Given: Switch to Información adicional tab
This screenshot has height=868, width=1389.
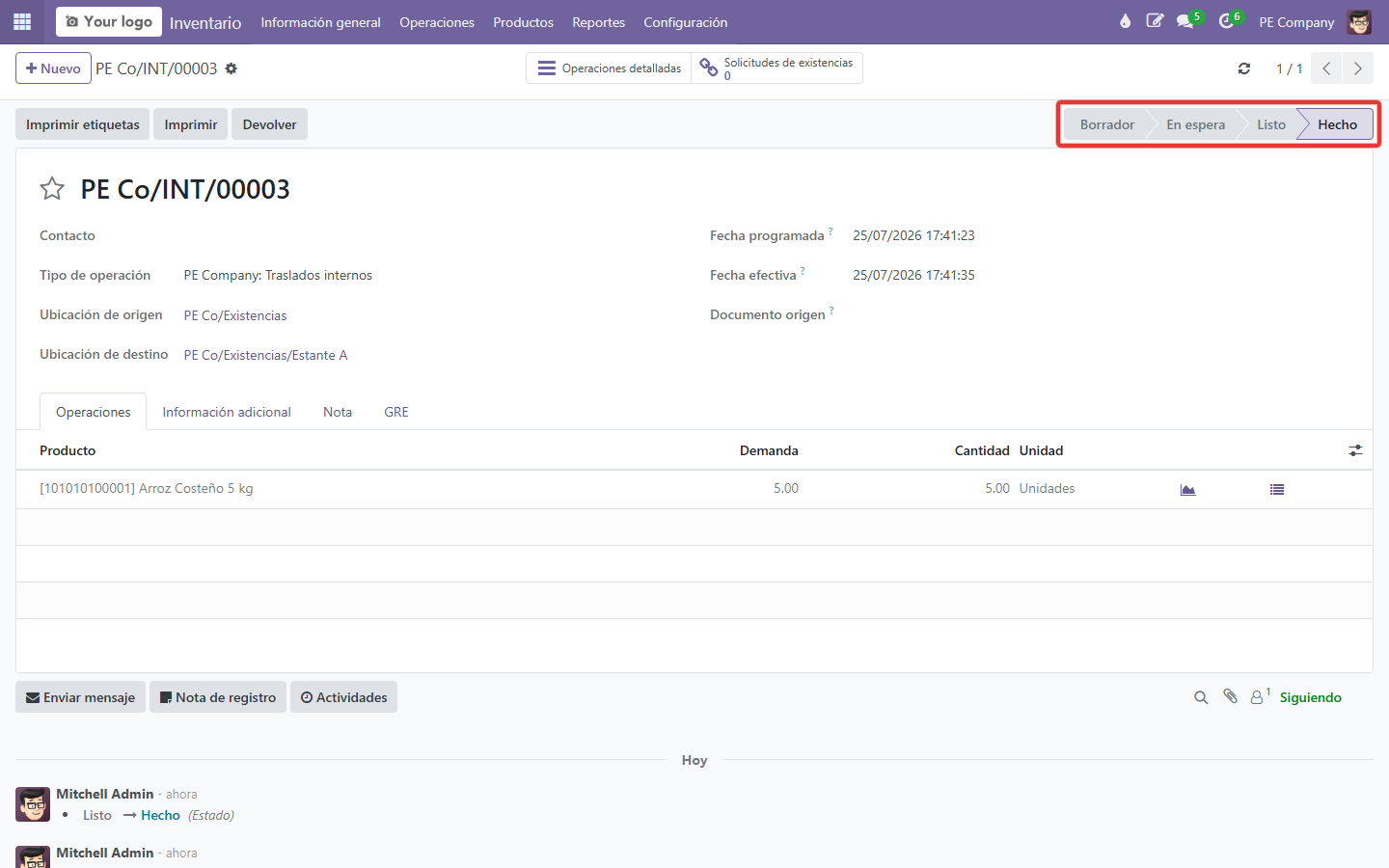Looking at the screenshot, I should click(x=227, y=412).
